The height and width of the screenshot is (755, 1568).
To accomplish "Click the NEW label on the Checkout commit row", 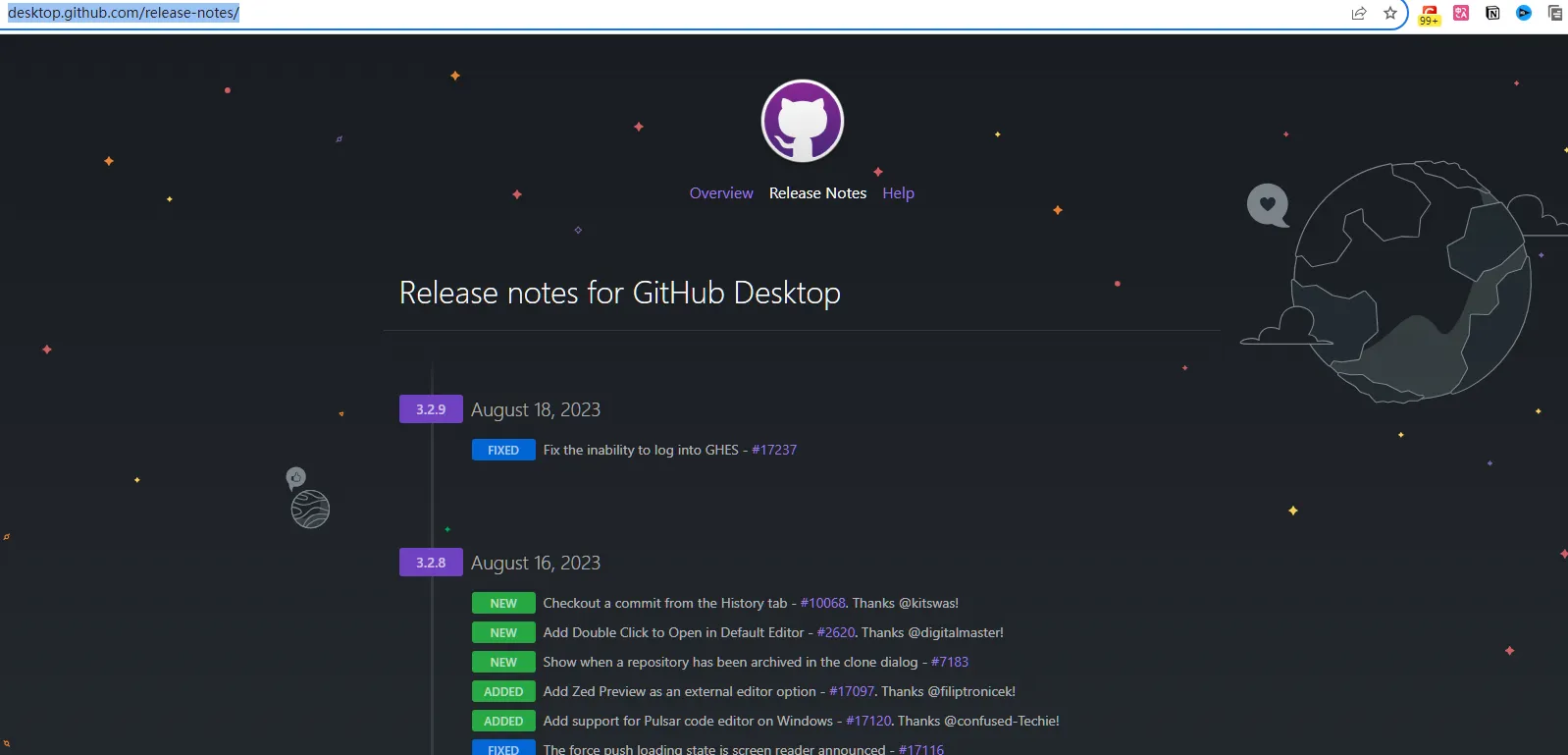I will click(x=503, y=603).
